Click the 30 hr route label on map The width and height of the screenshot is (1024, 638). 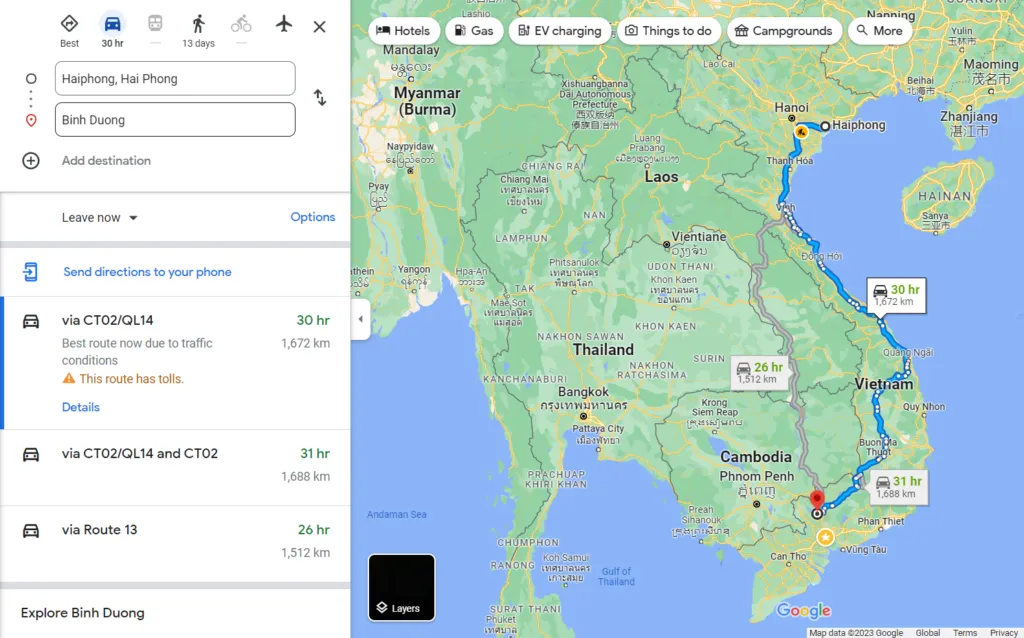[896, 295]
